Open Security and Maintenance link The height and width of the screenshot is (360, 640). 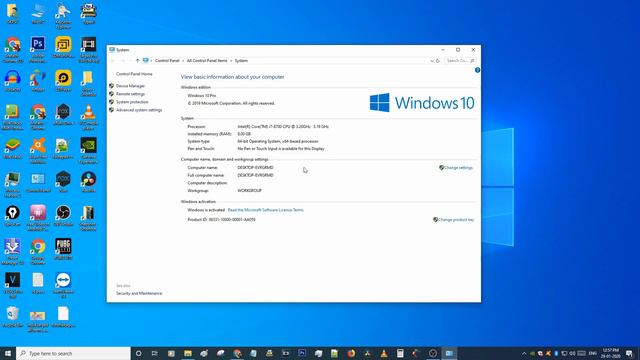(139, 293)
